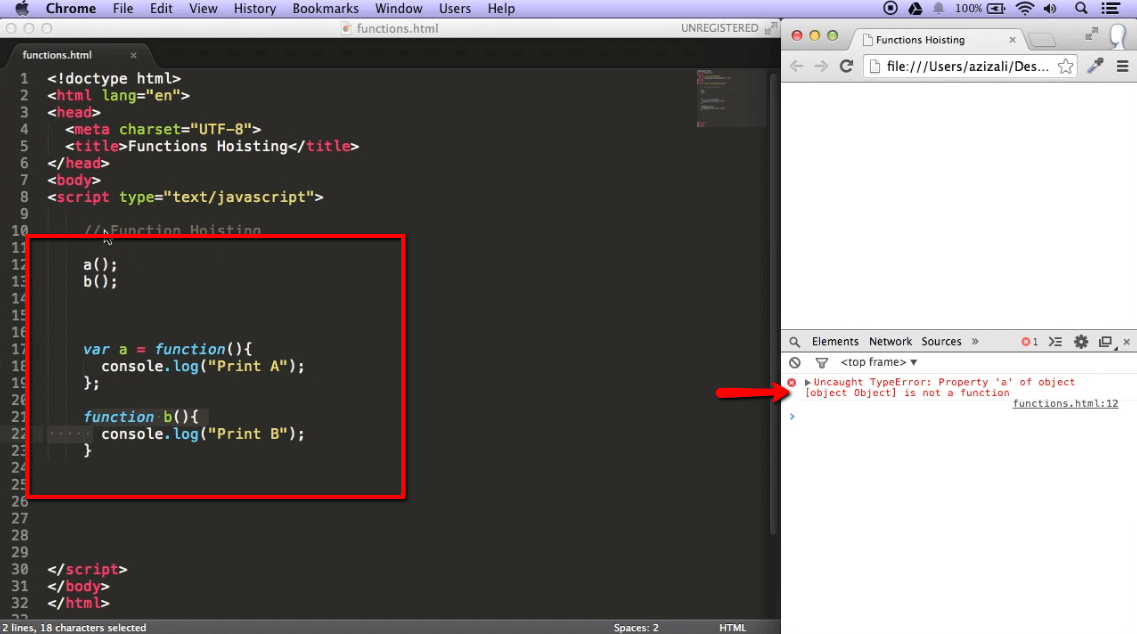Open the DevTools settings gear

(x=1080, y=341)
